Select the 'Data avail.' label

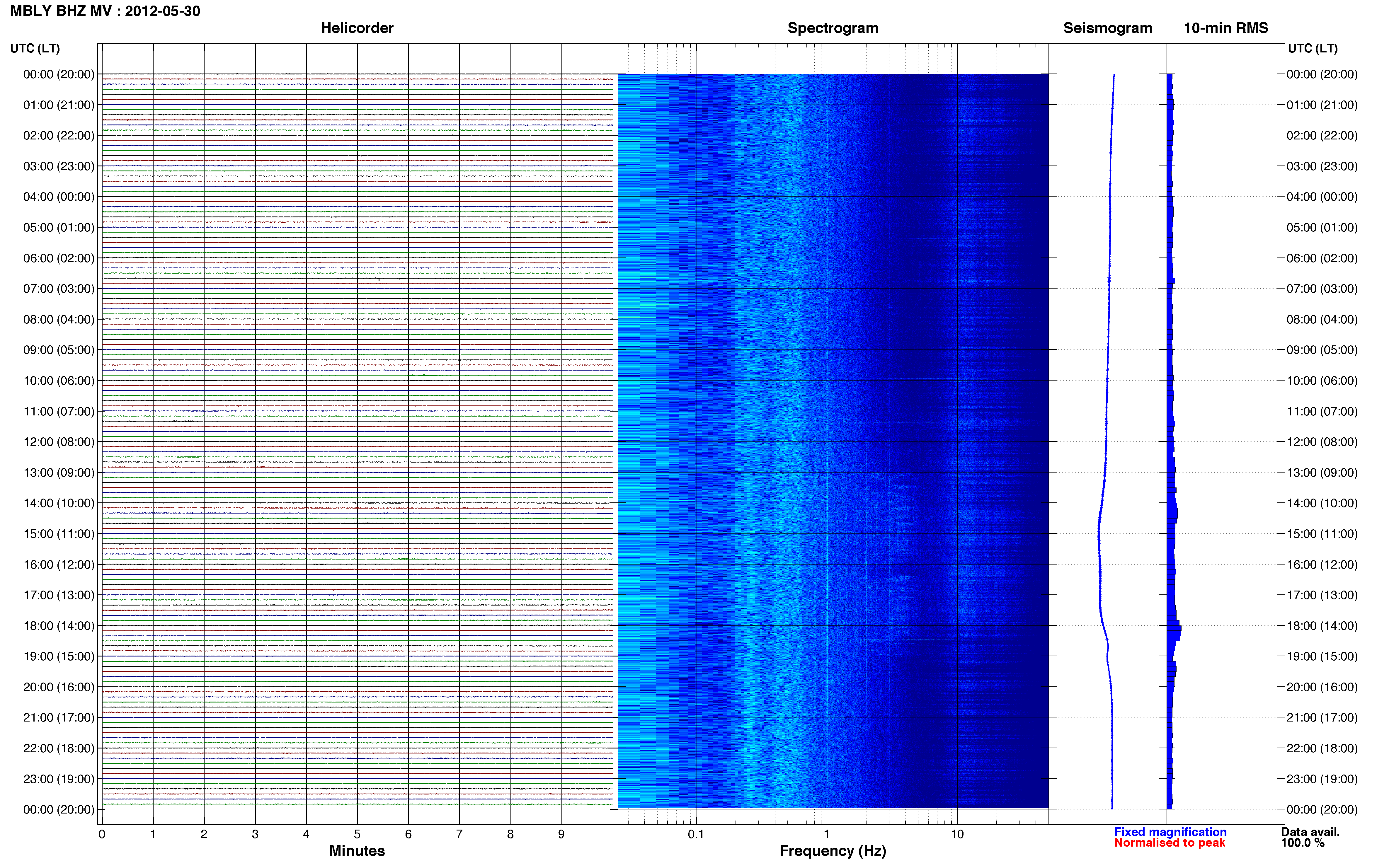(x=1310, y=832)
